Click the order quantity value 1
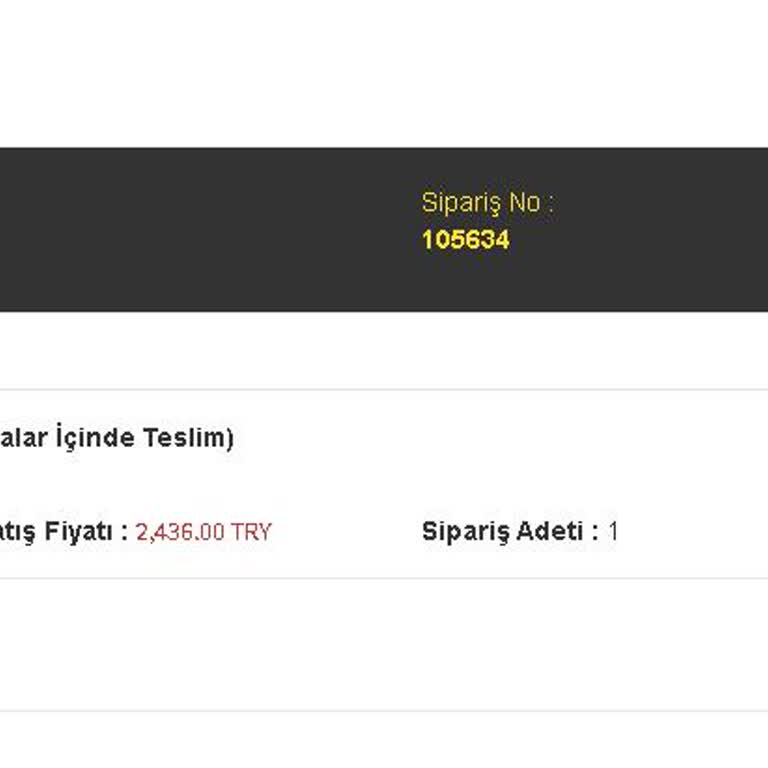768x768 pixels. click(613, 531)
